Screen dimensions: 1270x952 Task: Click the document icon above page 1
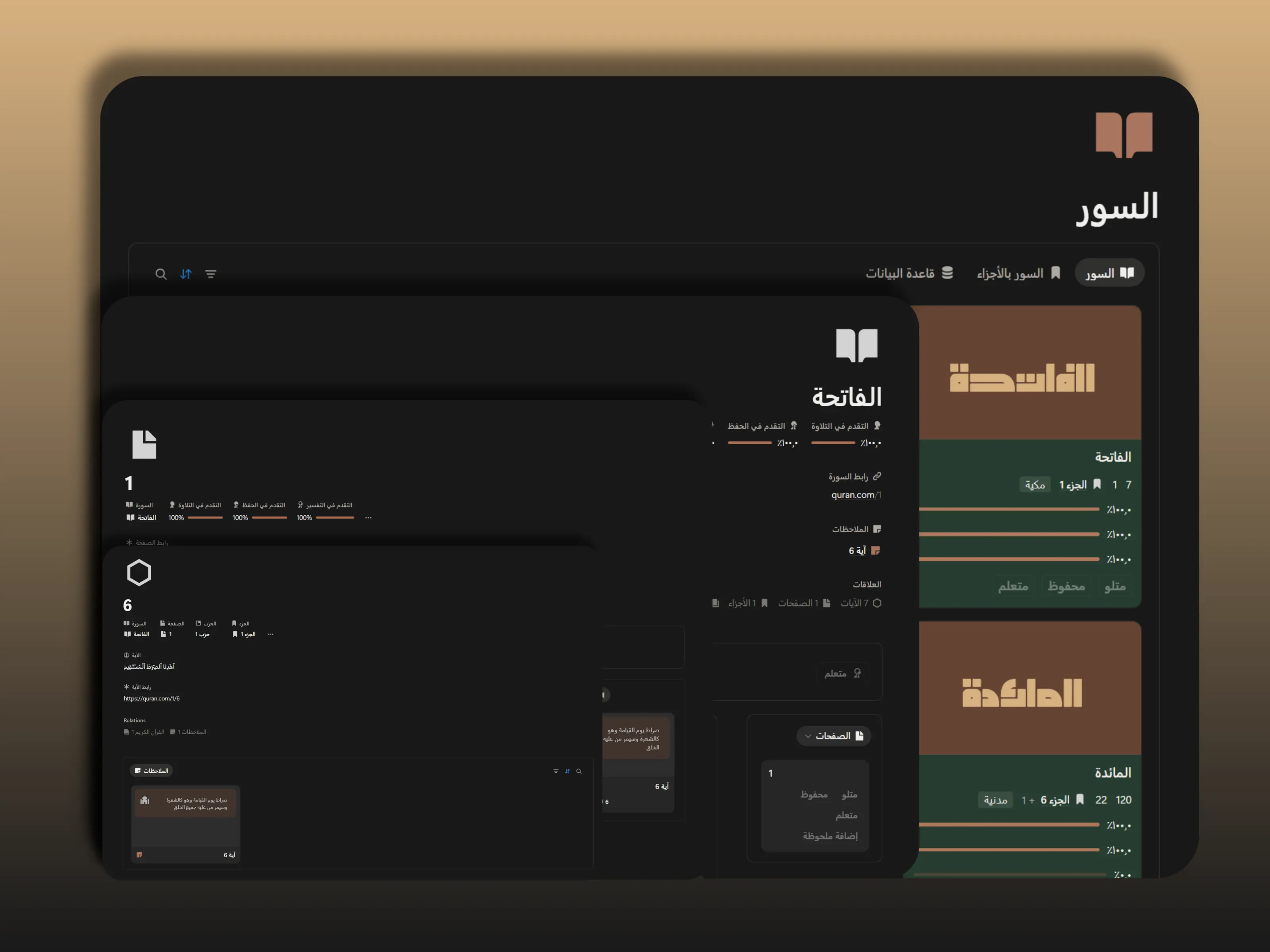144,445
